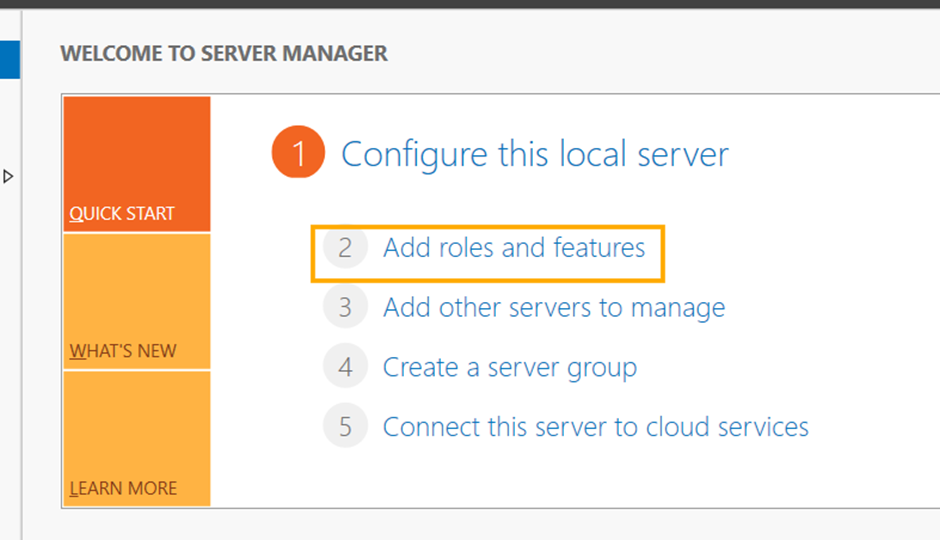Click Configure this local server

(x=535, y=155)
